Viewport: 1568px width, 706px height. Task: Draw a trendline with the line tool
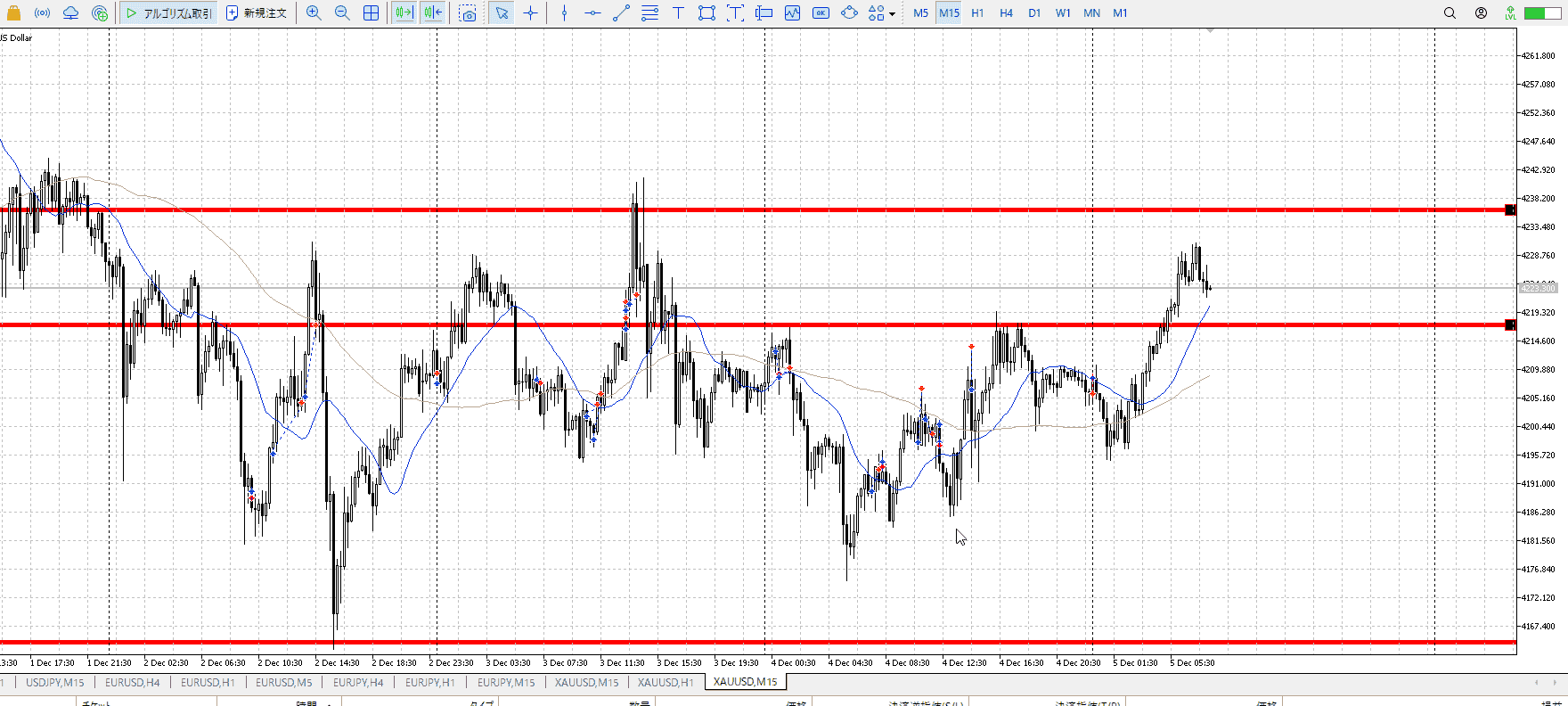pos(621,13)
